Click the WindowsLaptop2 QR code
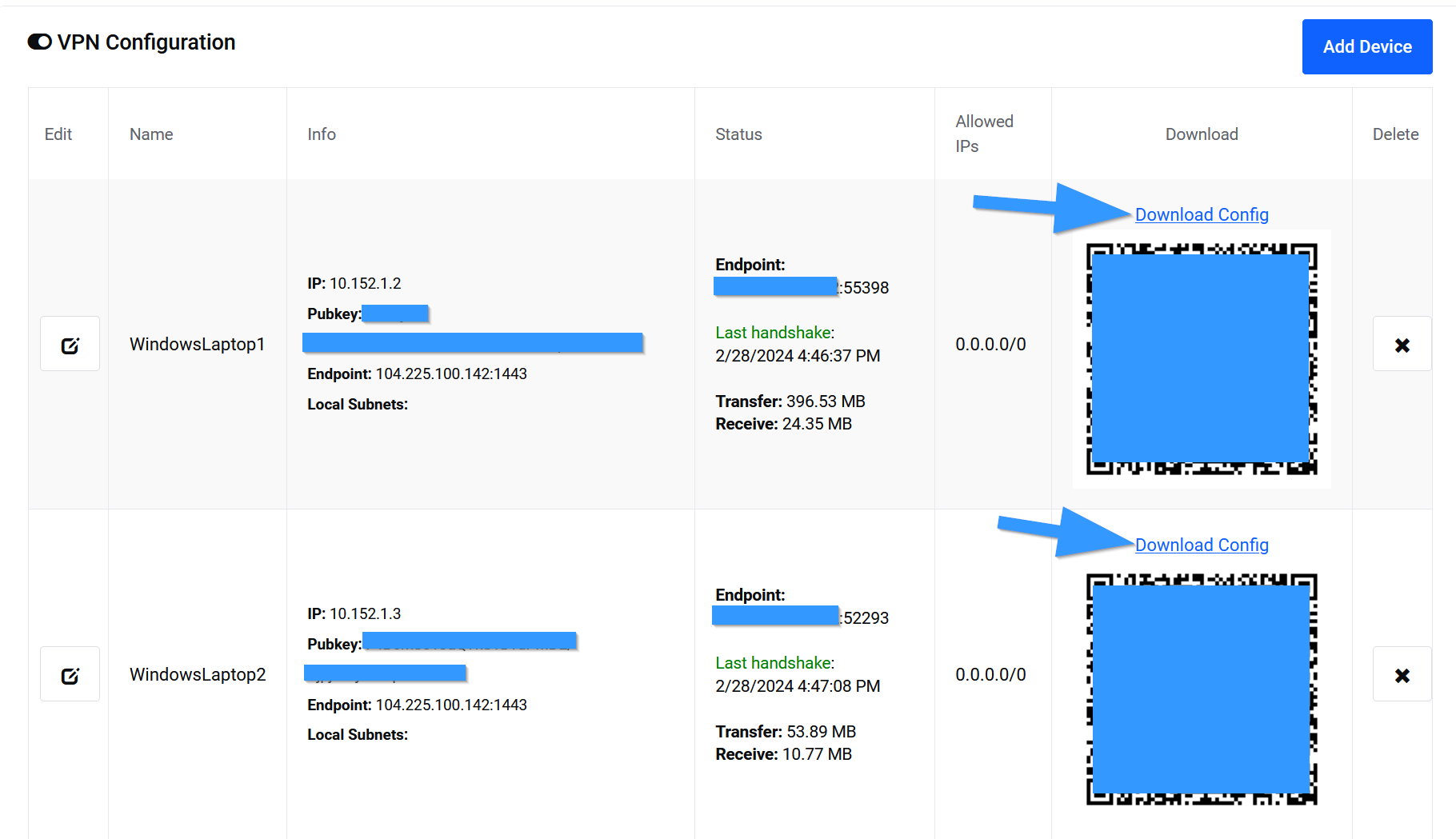This screenshot has width=1456, height=839. click(1201, 689)
